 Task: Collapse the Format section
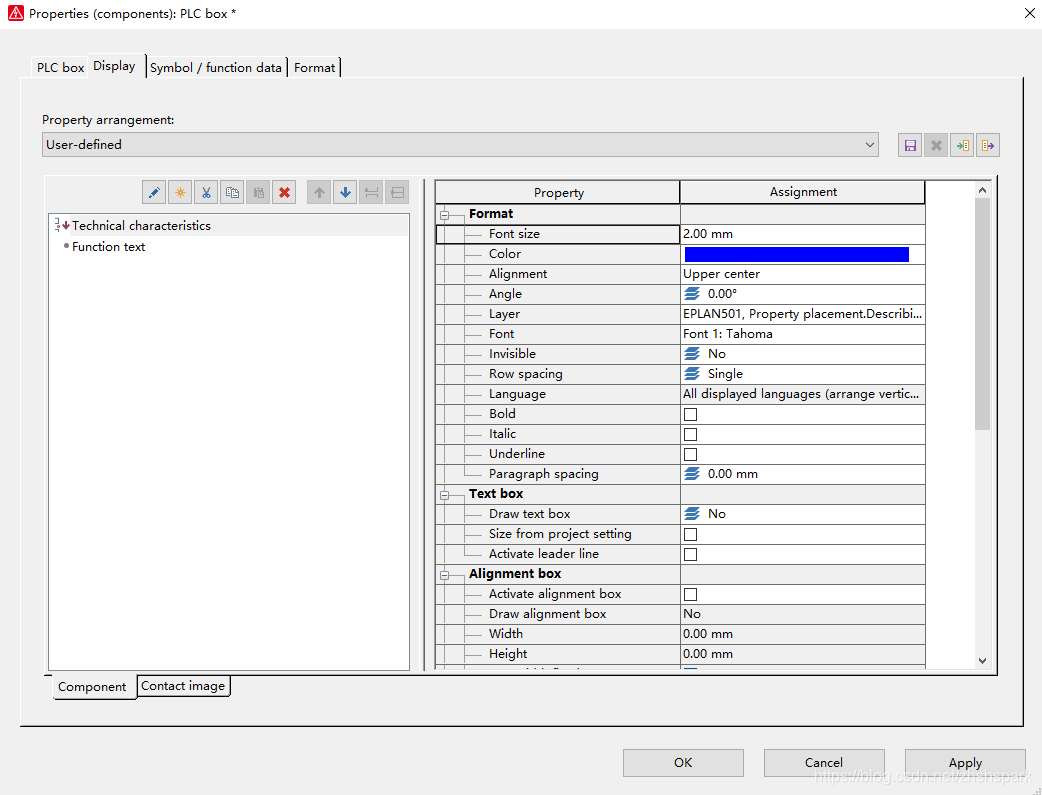445,214
